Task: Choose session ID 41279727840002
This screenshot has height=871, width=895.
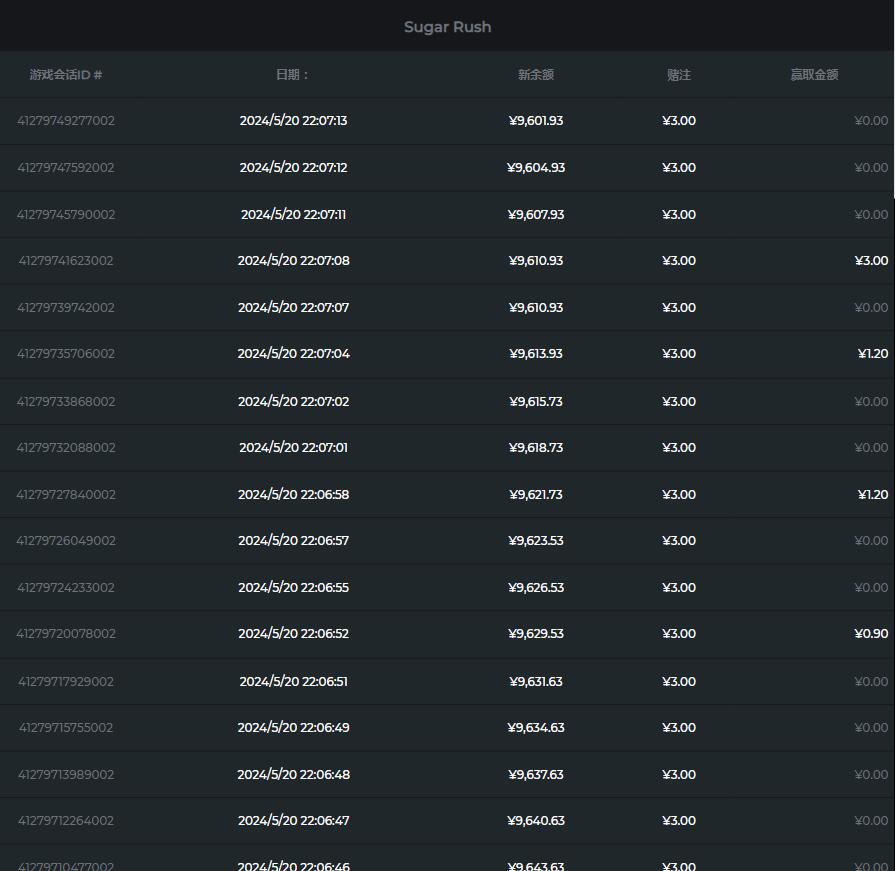Action: coord(66,495)
